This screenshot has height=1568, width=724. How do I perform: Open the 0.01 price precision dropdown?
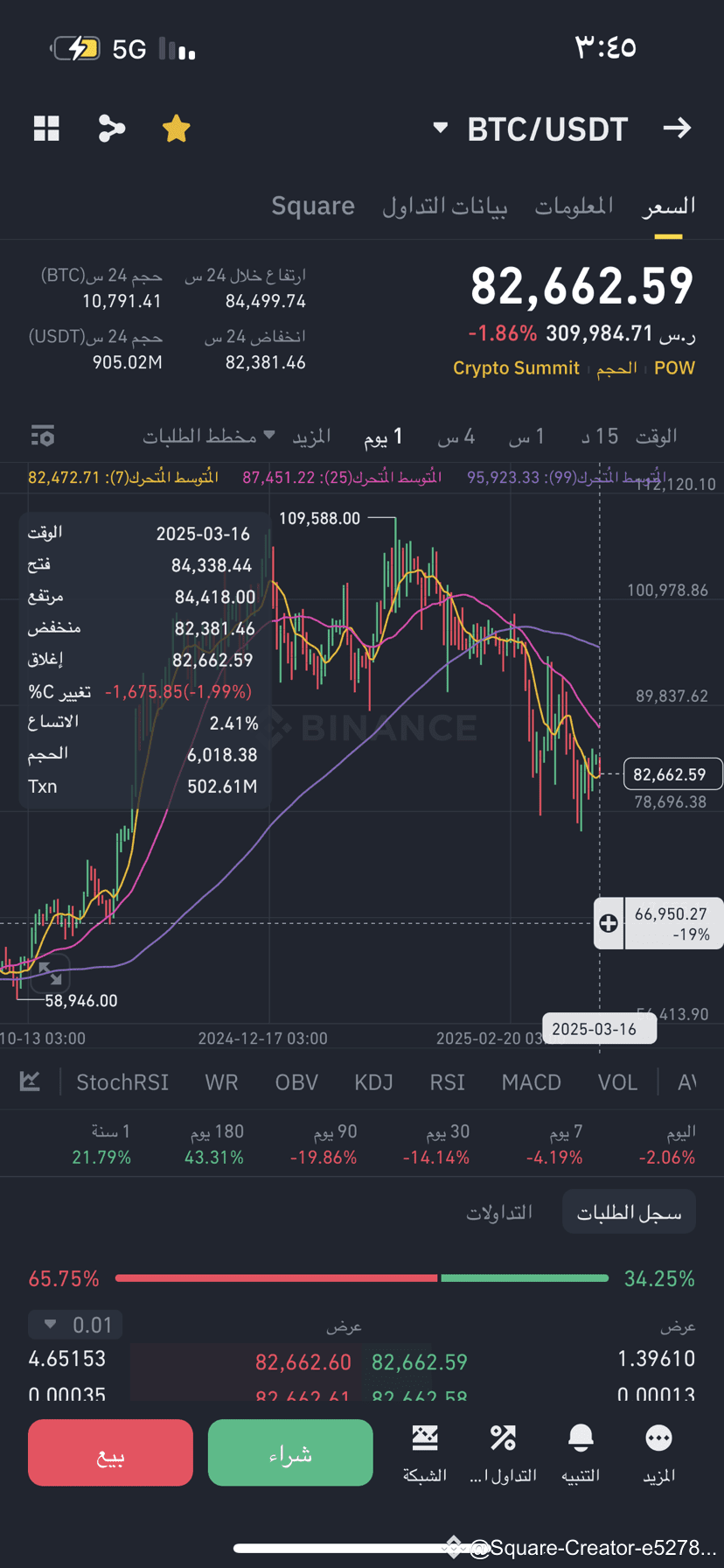point(74,1324)
